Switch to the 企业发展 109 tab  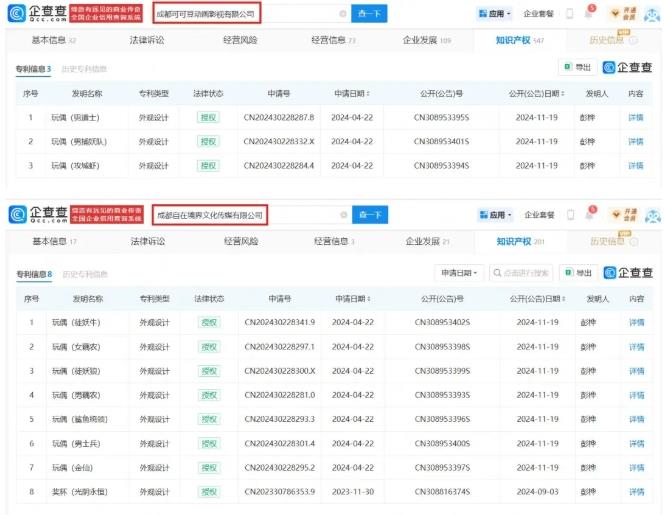427,40
